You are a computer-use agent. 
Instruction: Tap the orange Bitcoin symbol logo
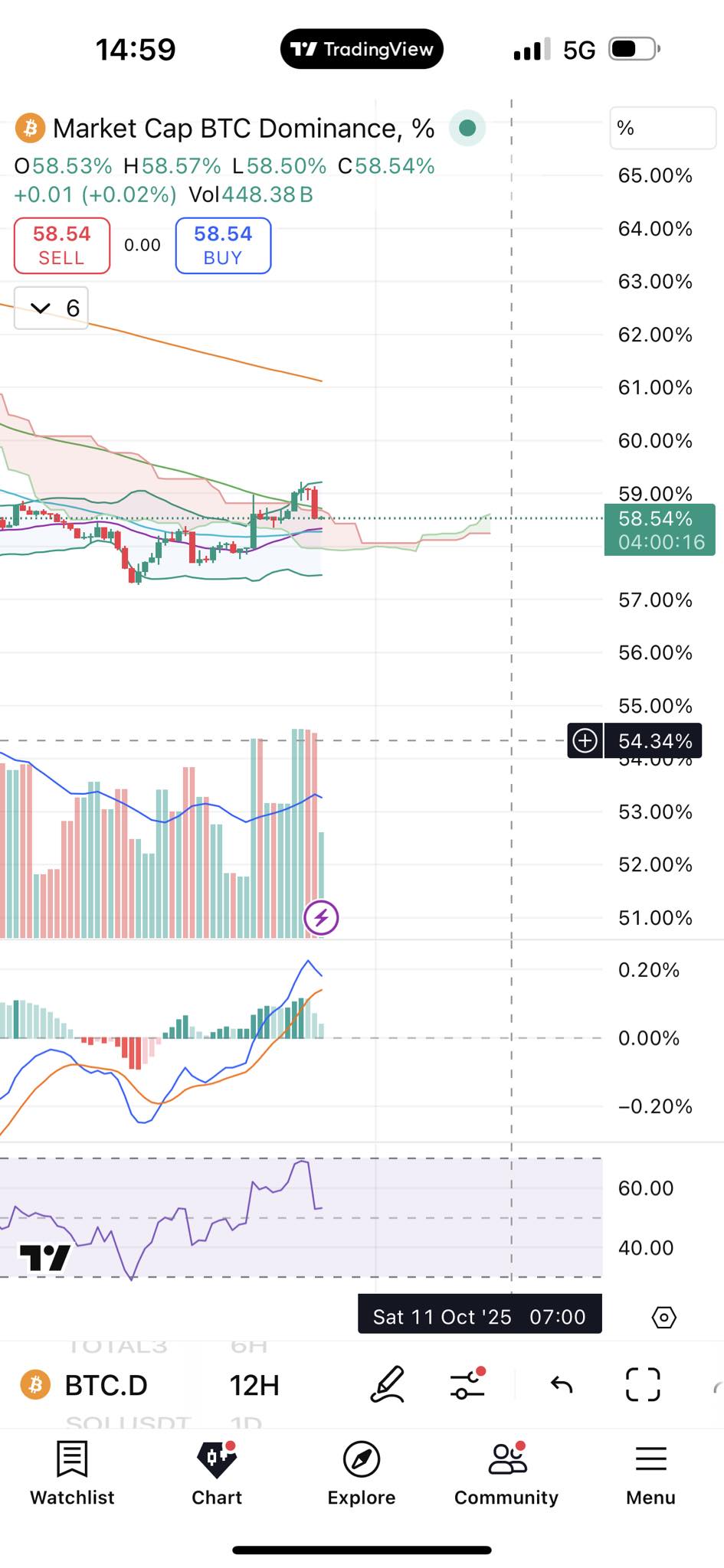[31, 129]
